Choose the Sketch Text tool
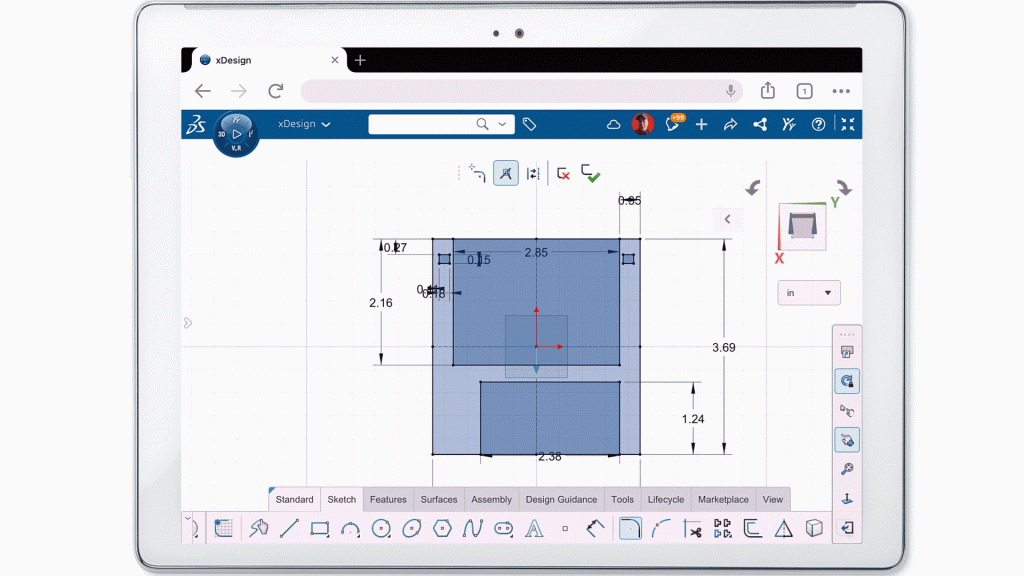1024x576 pixels. (534, 528)
